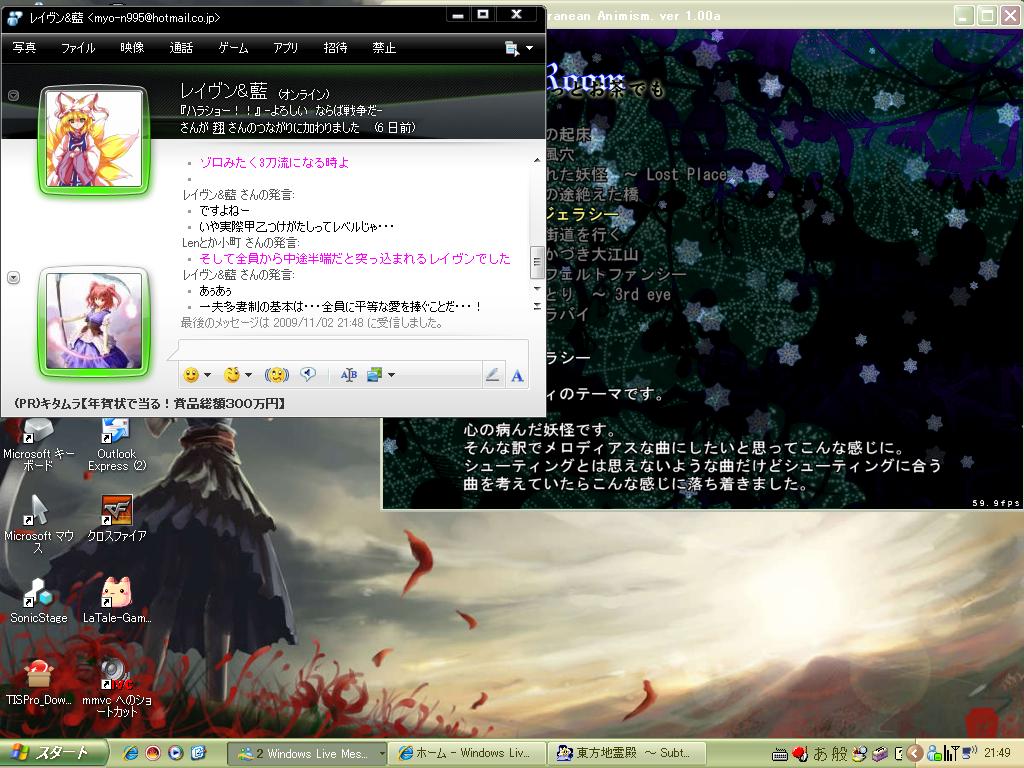Viewport: 1024px width, 768px height.
Task: Switch to 2 Windows Live Mes... taskbar group
Action: pos(306,754)
